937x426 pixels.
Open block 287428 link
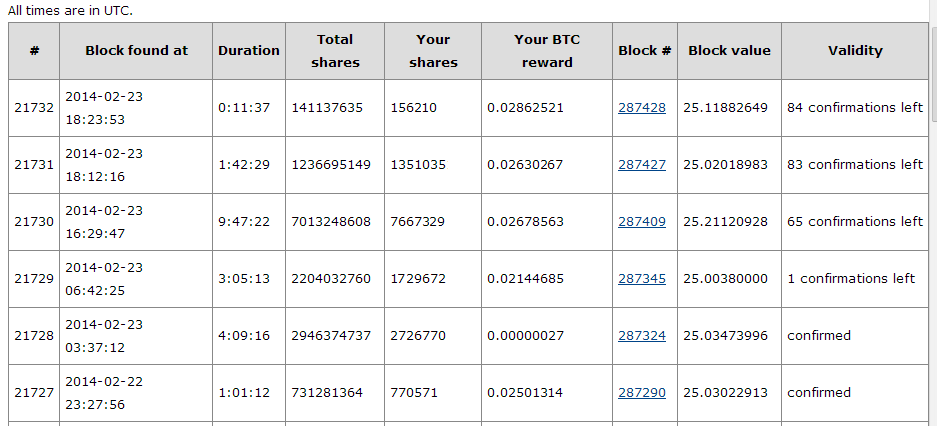[642, 108]
